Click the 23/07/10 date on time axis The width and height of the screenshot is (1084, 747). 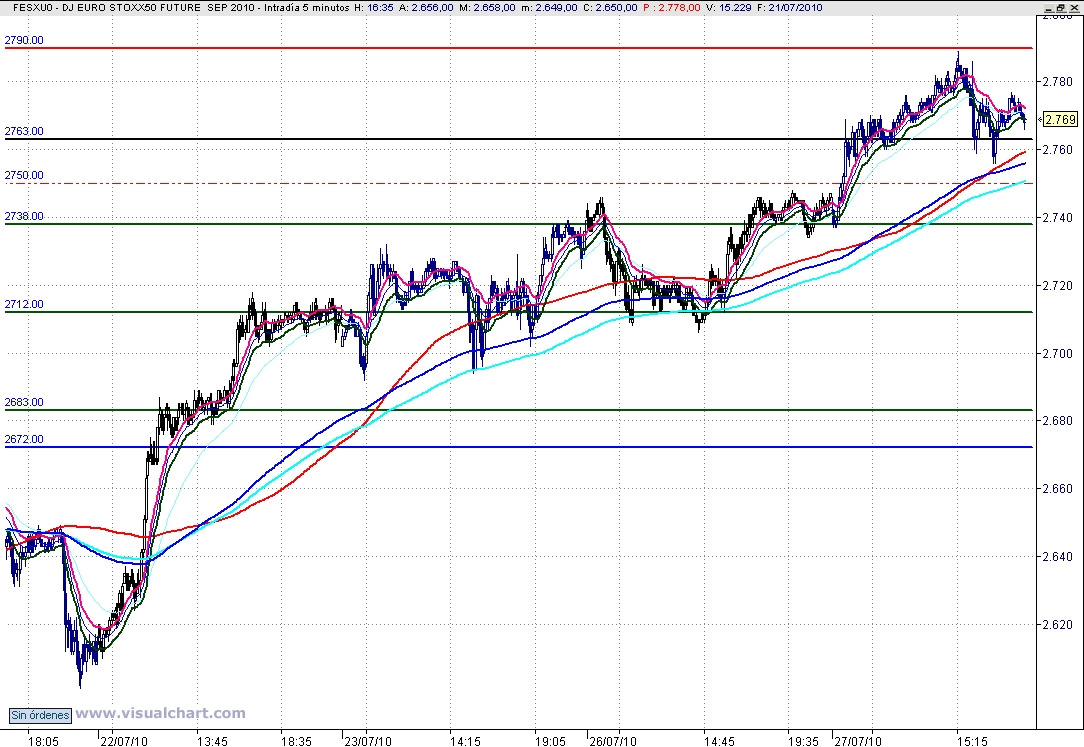click(x=368, y=741)
